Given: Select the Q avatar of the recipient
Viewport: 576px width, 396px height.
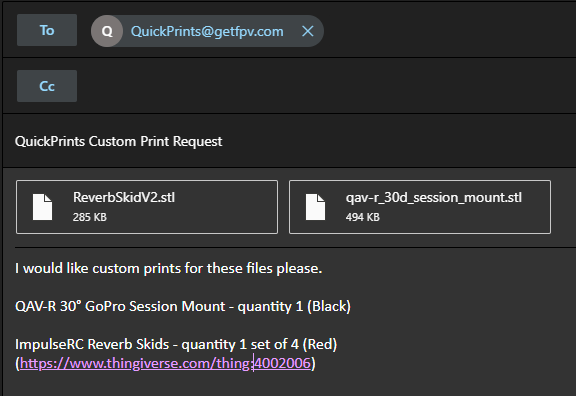Looking at the screenshot, I should pyautogui.click(x=107, y=31).
